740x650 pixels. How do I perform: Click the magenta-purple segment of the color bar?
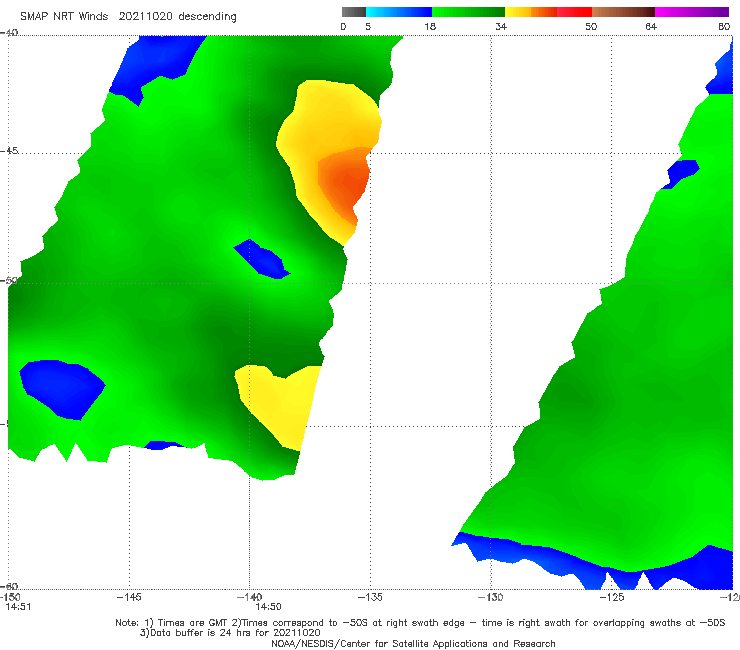pos(692,12)
